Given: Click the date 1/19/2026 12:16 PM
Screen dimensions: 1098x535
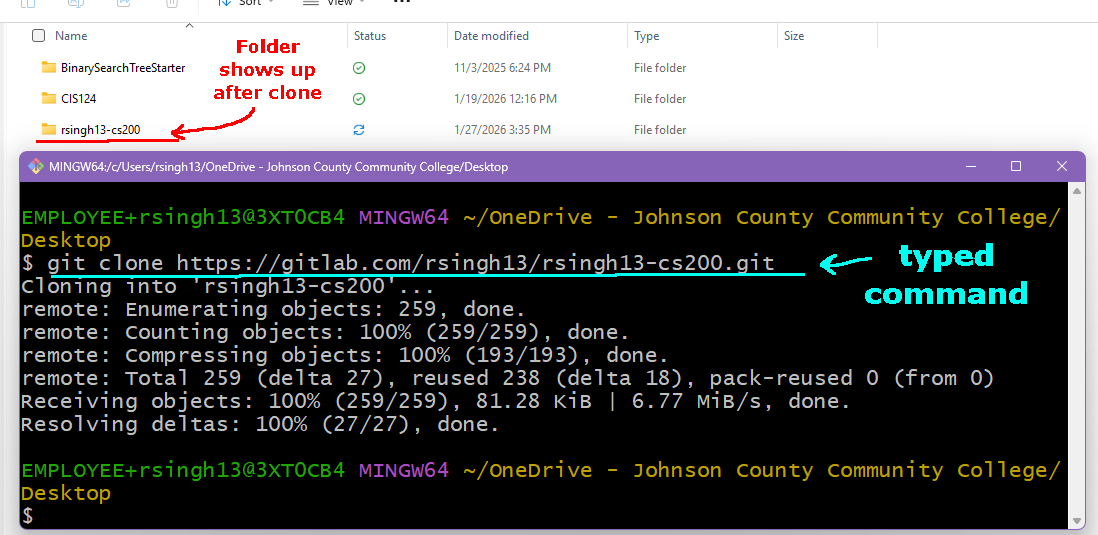Looking at the screenshot, I should (505, 99).
